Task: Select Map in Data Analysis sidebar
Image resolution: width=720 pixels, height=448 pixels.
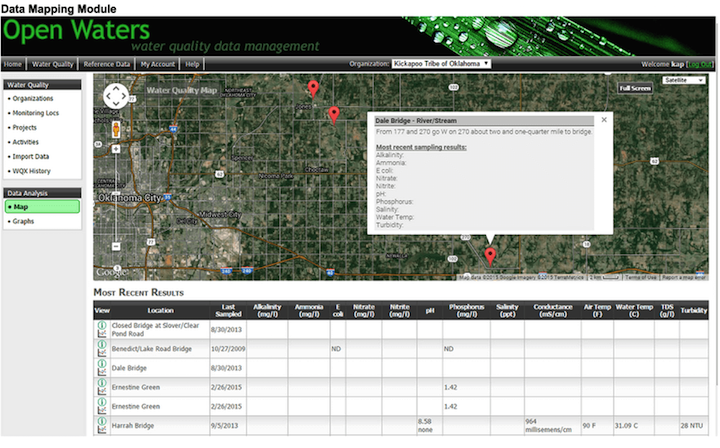Action: point(42,207)
